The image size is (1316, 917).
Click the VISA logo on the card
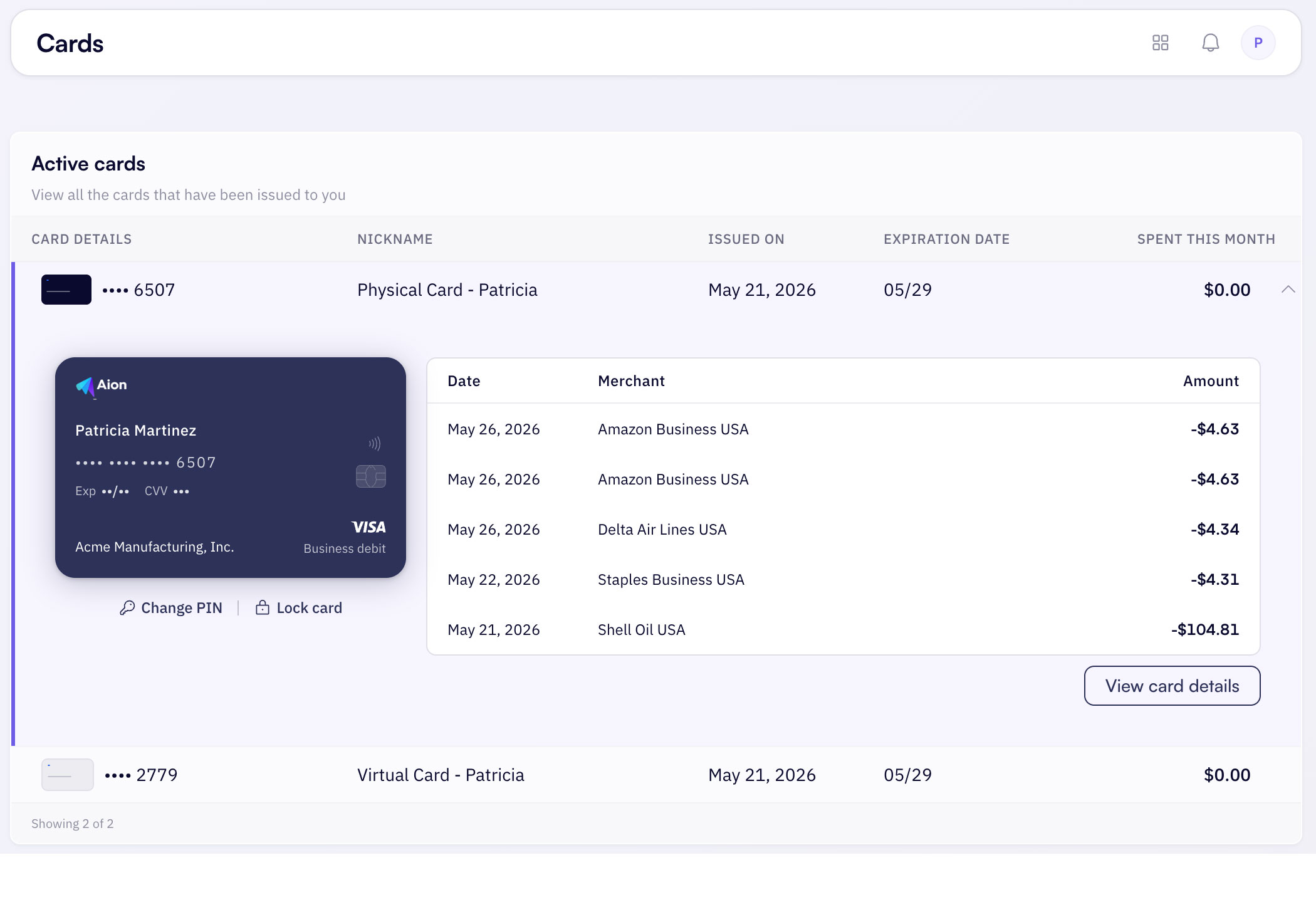tap(368, 527)
